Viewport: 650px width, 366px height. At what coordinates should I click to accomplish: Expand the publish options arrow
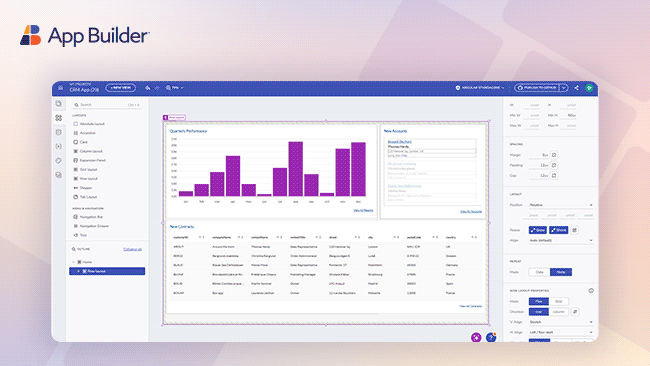click(x=564, y=88)
